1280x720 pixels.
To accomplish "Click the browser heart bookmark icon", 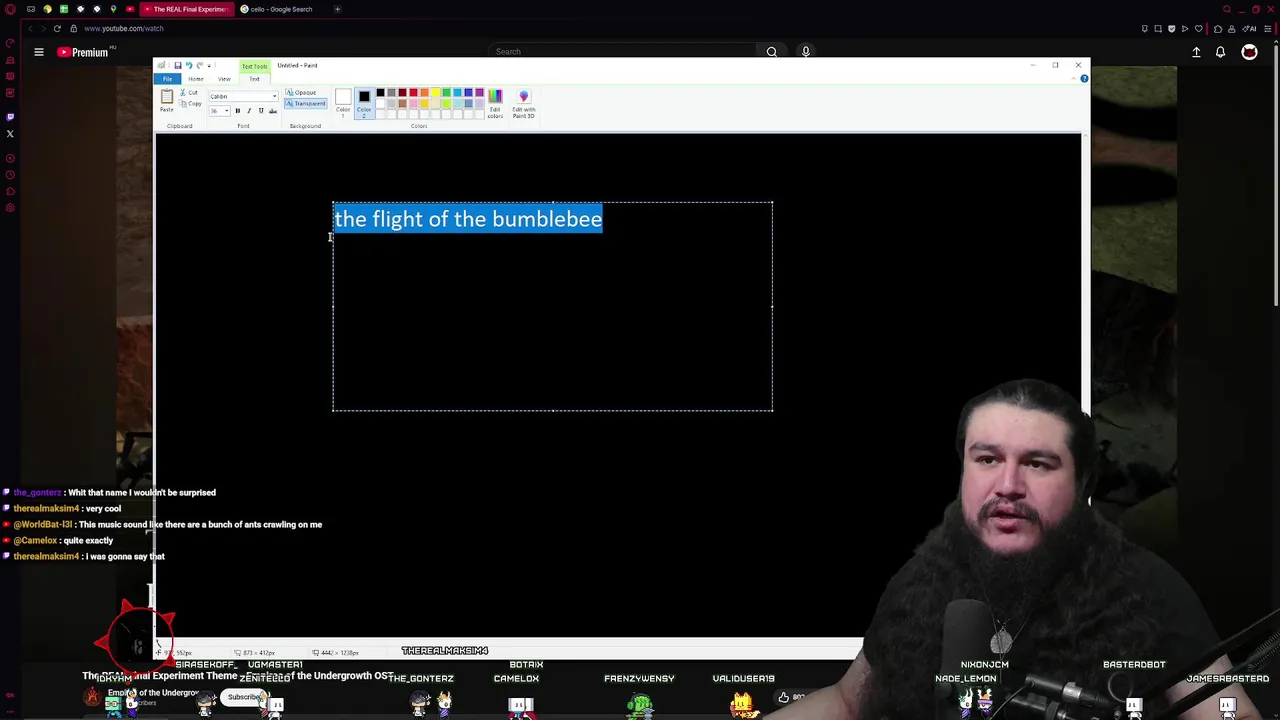I will coord(1199,28).
